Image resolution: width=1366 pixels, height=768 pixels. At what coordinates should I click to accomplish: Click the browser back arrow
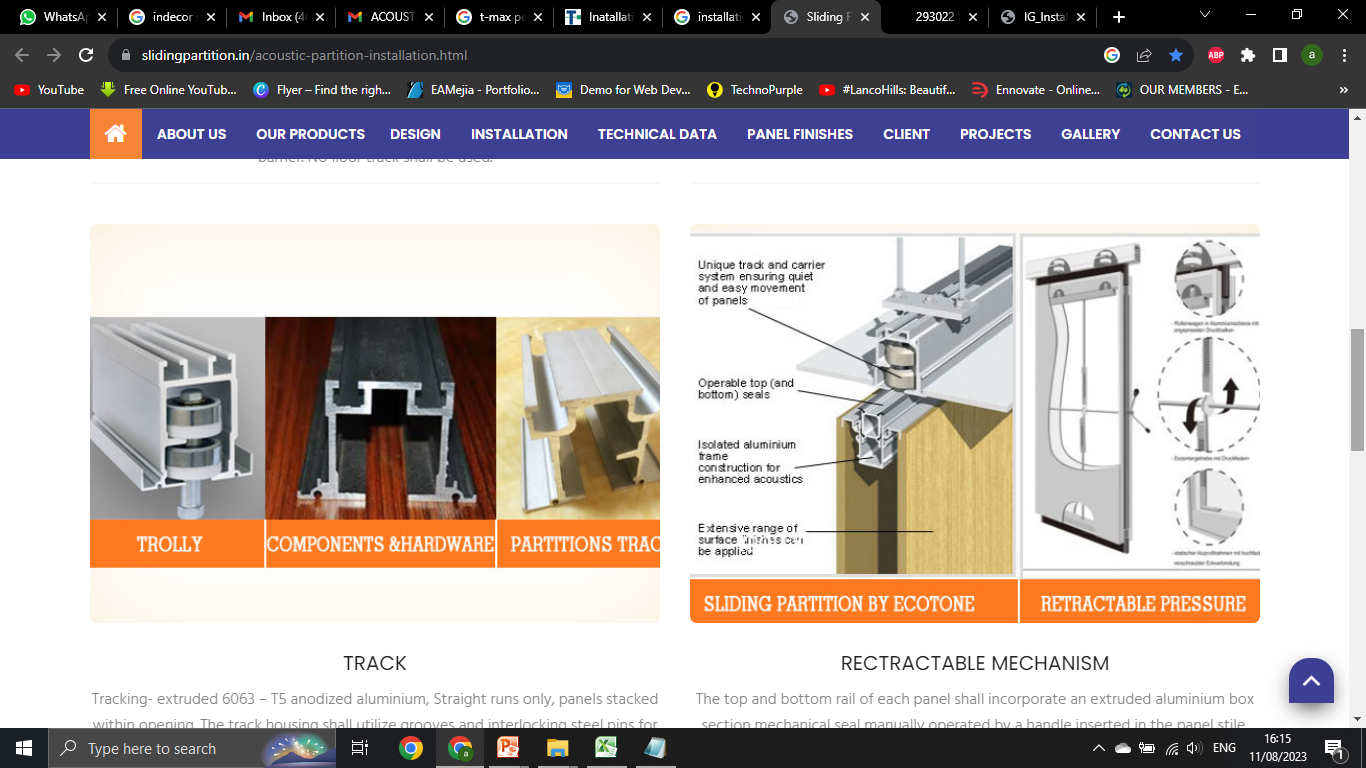click(22, 55)
